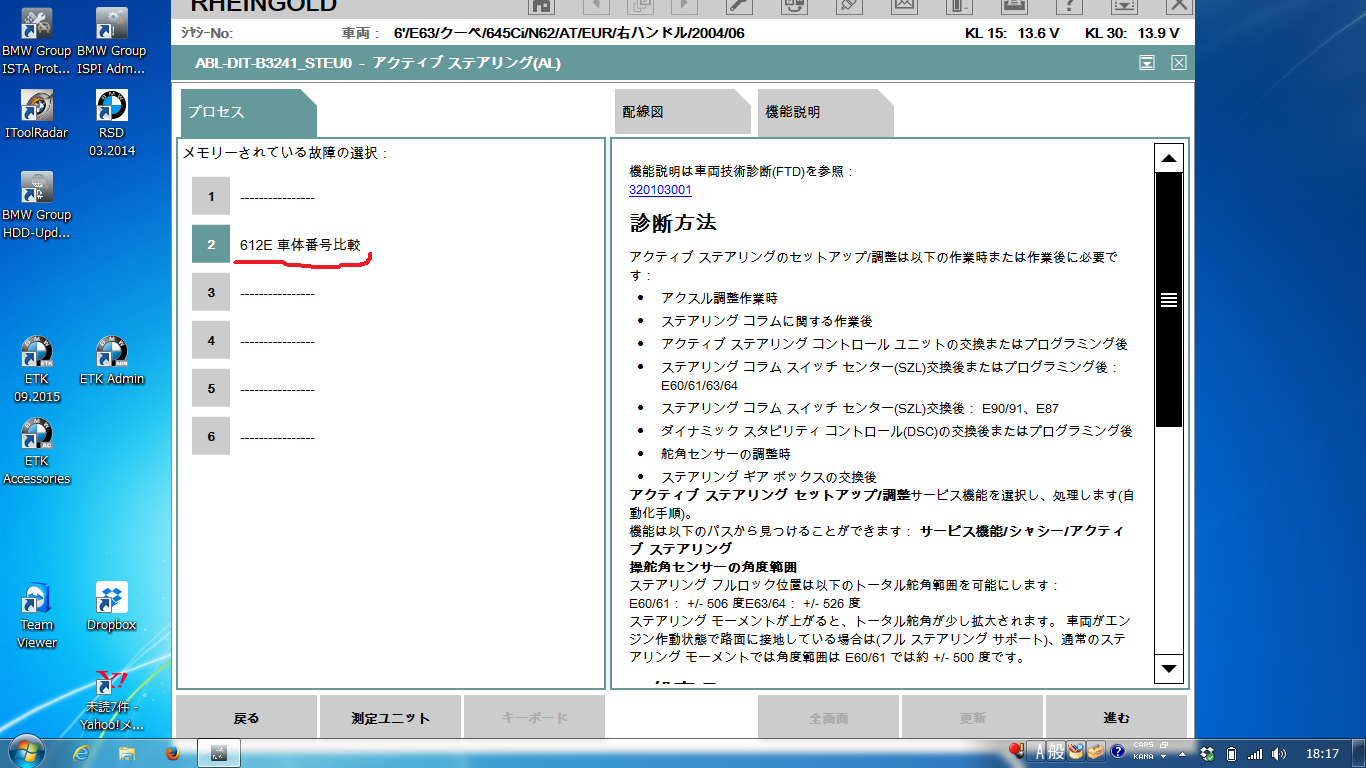The image size is (1366, 768).
Task: Open BMW Group HDD-Update desktop shortcut
Action: (37, 205)
